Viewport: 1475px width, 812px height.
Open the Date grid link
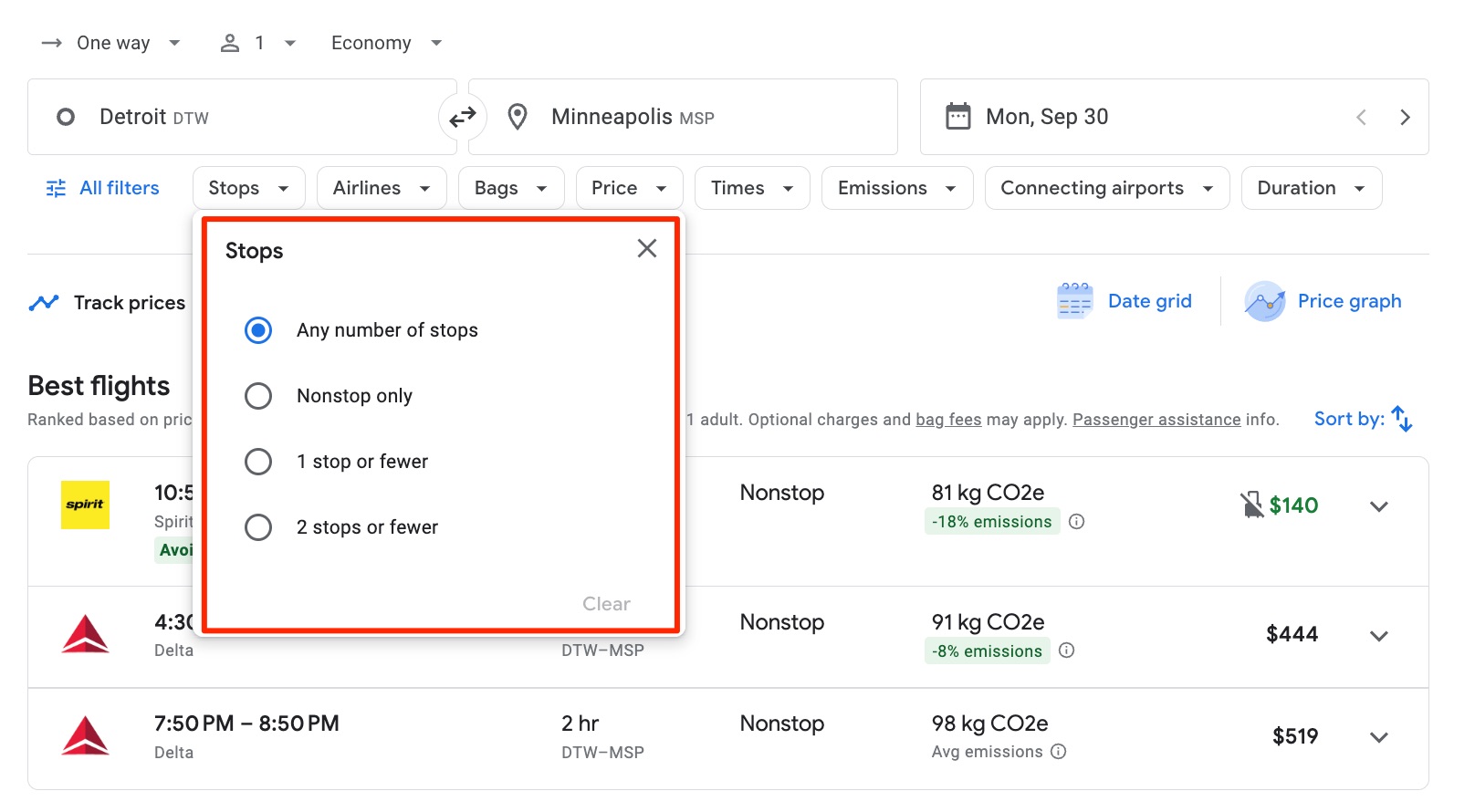(1150, 301)
